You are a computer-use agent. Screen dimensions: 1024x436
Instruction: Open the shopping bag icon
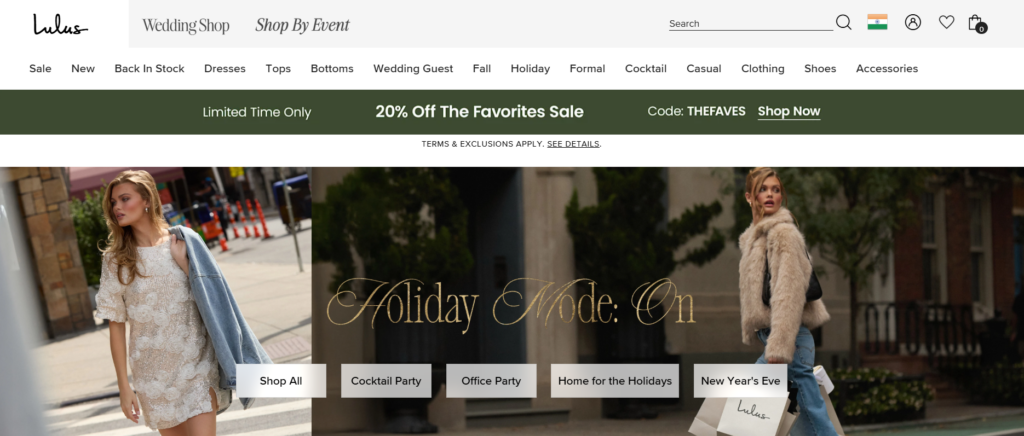tap(977, 23)
